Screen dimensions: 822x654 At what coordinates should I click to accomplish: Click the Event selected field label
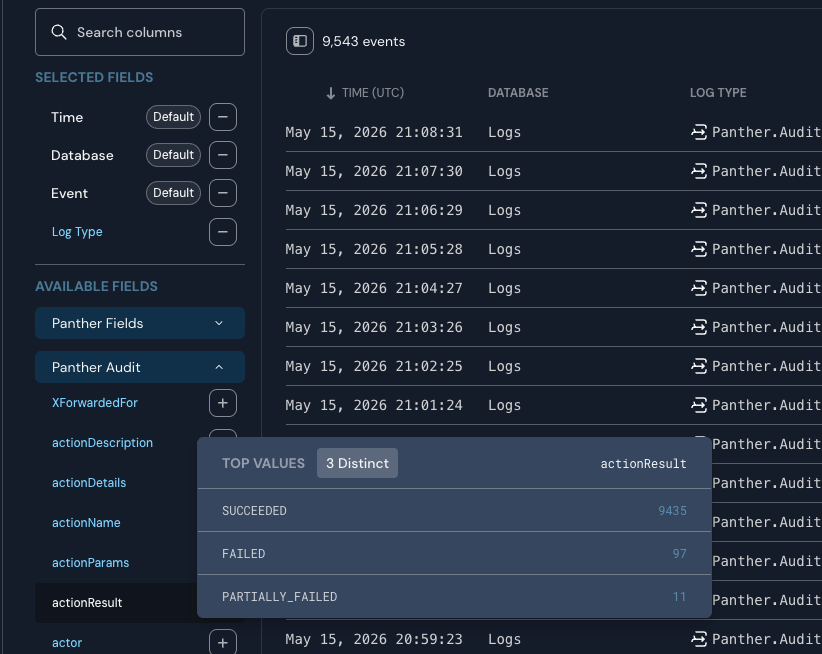69,193
